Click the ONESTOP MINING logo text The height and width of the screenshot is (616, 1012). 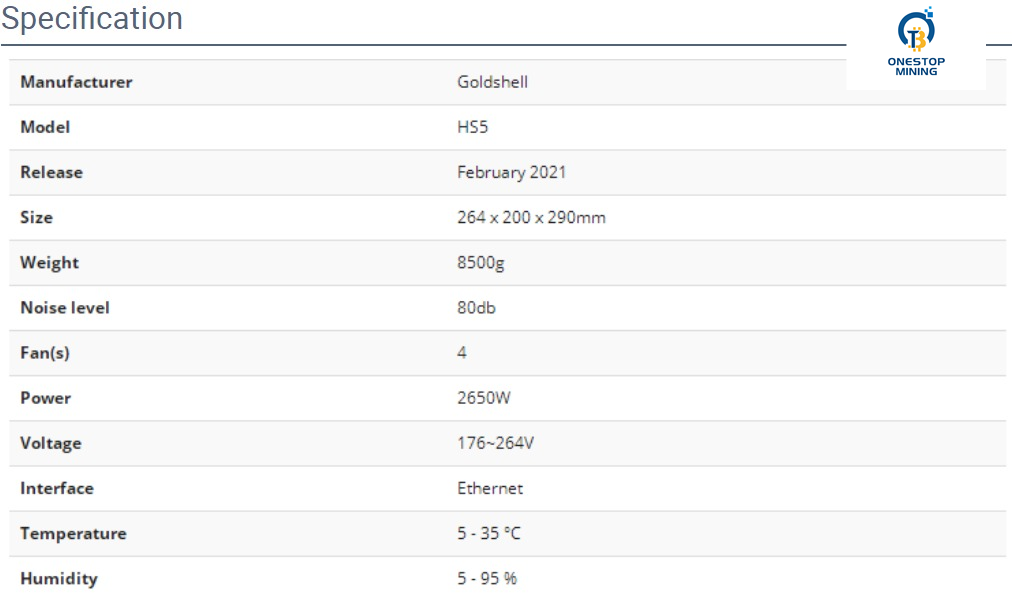[915, 66]
